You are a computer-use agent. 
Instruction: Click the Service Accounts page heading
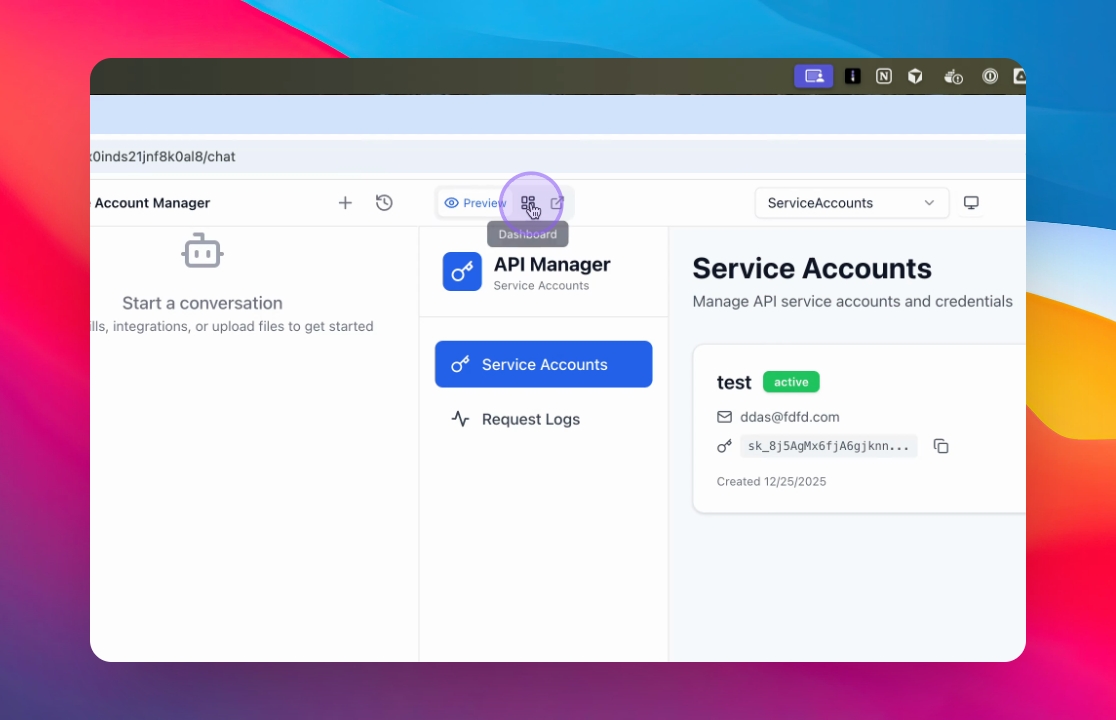812,268
